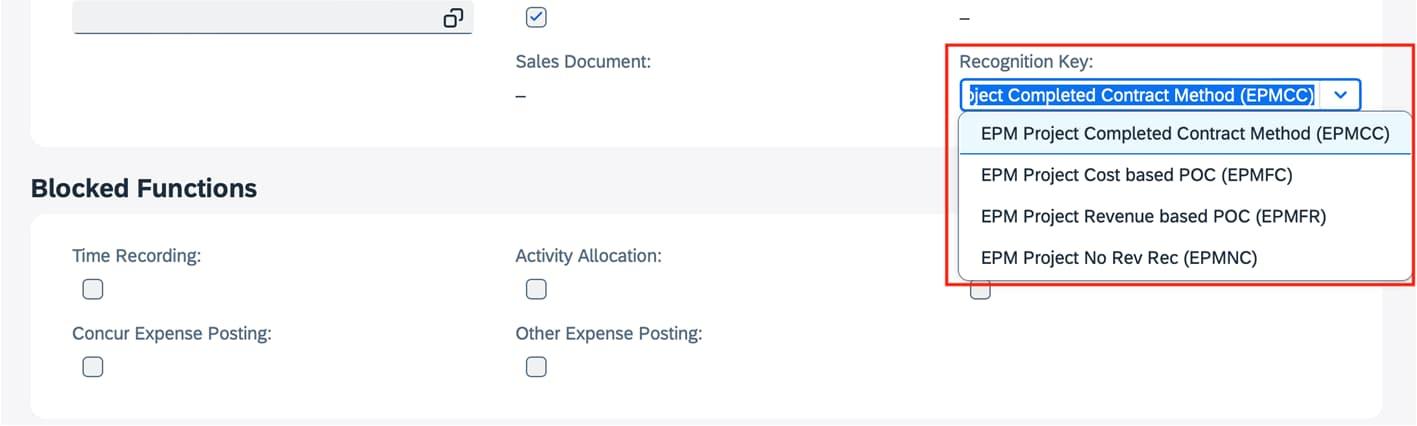This screenshot has width=1417, height=426.
Task: Collapse the Recognition Key dropdown arrow
Action: tap(1341, 95)
